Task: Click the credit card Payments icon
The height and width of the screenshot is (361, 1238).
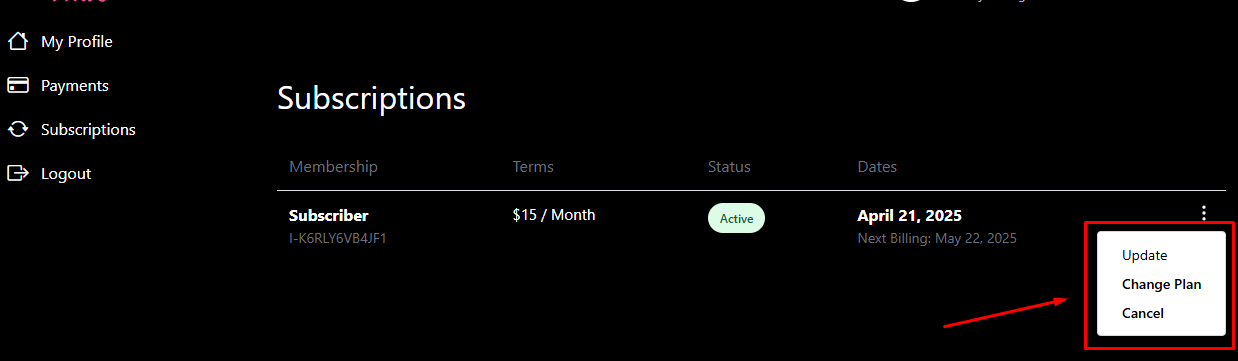Action: 17,86
